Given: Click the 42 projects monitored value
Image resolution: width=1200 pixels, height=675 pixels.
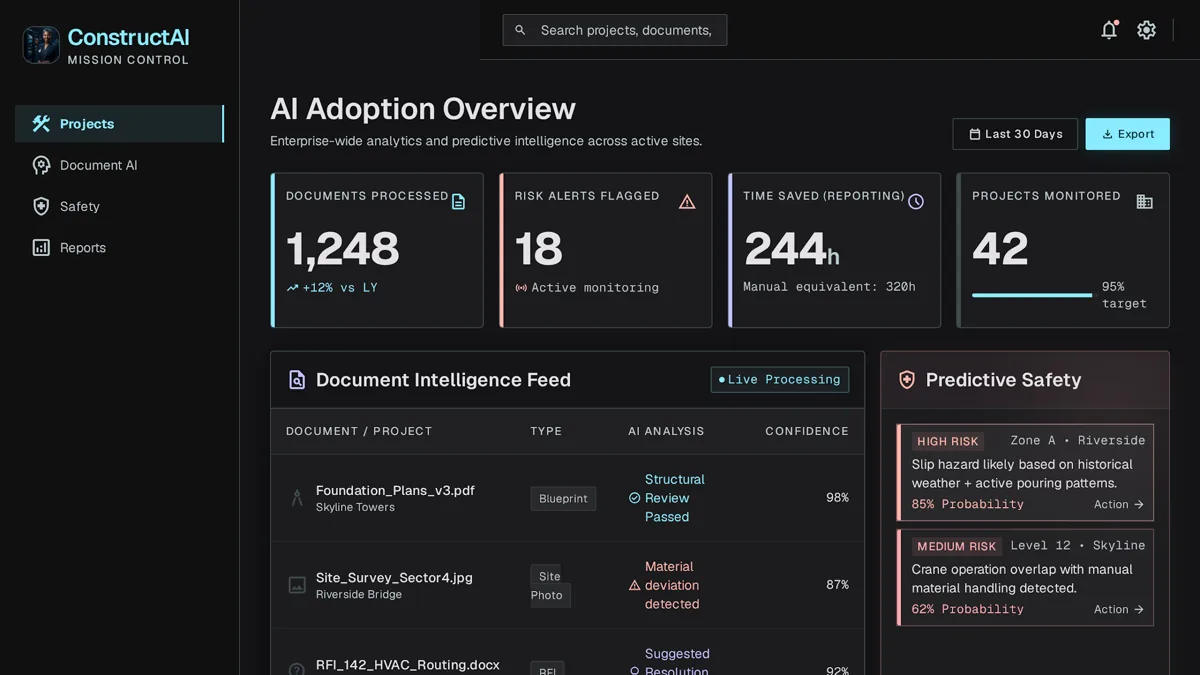Looking at the screenshot, I should (1000, 249).
